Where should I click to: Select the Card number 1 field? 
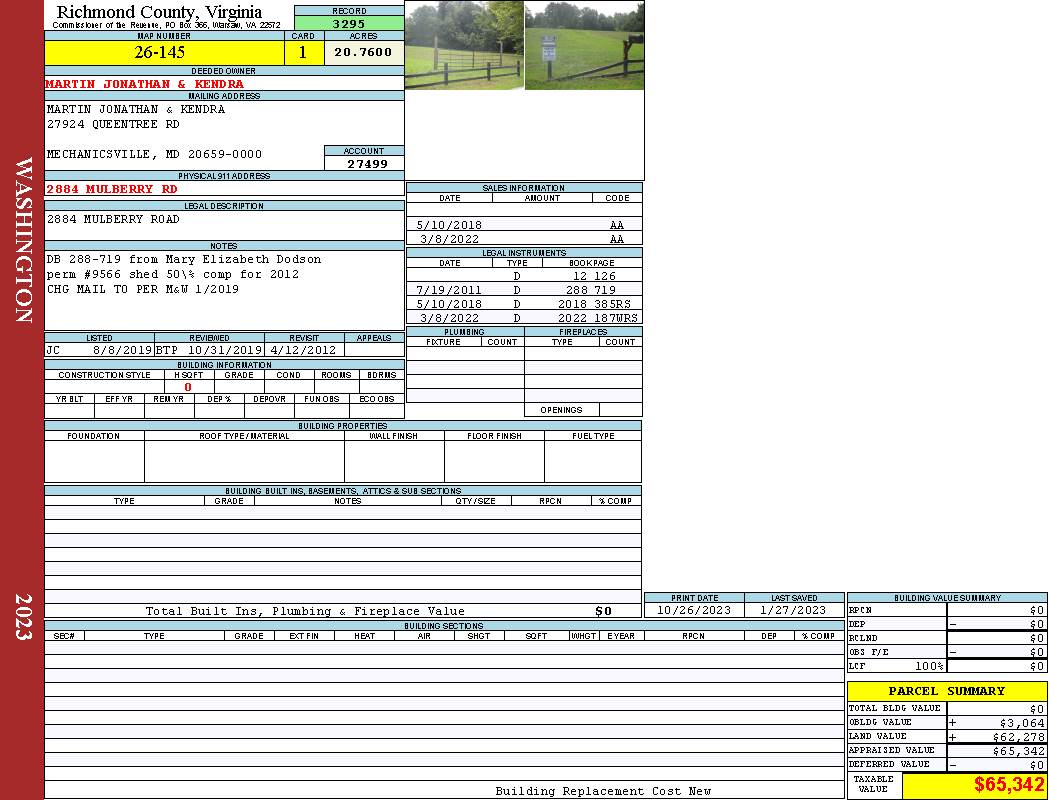(x=303, y=53)
